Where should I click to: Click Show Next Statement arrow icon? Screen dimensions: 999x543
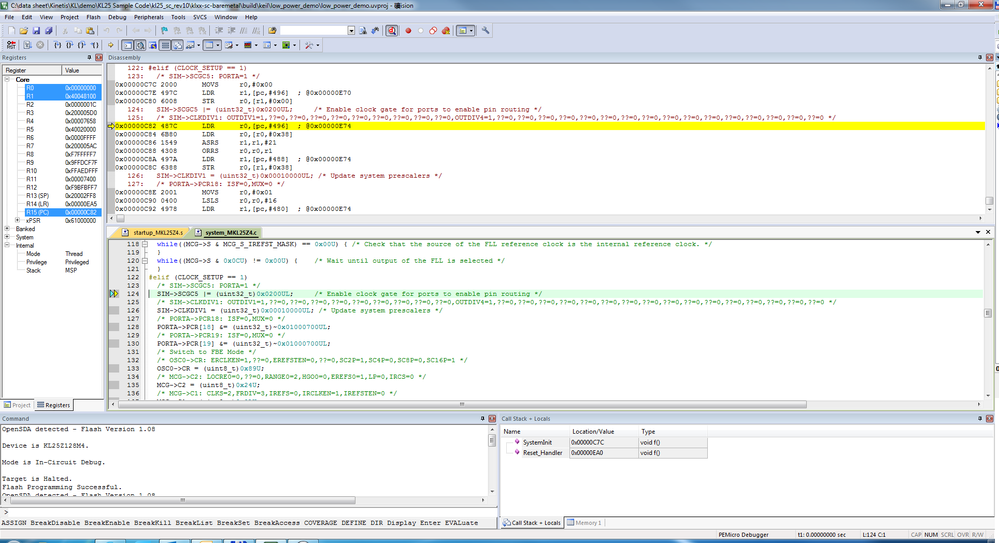pyautogui.click(x=109, y=45)
